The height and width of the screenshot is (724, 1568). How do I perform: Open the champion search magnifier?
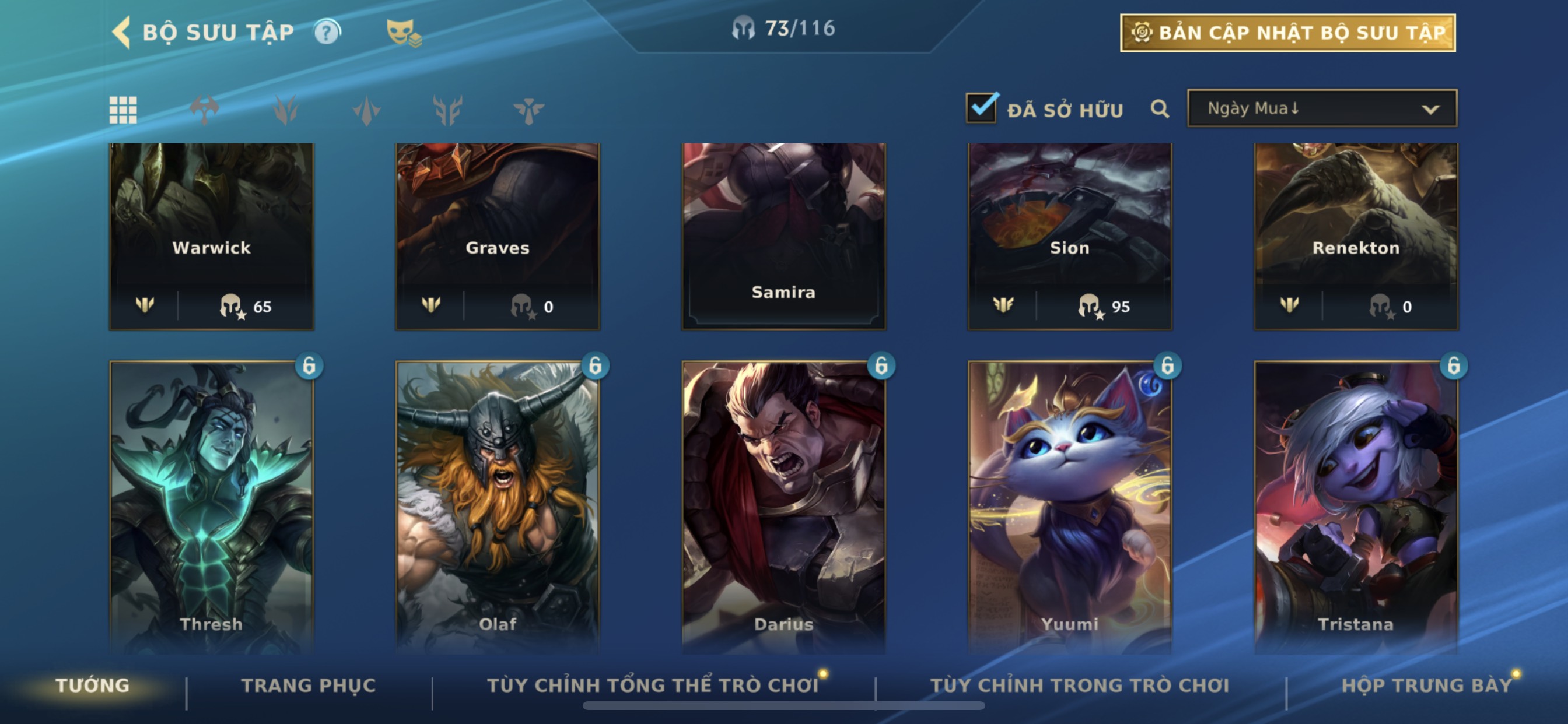click(1160, 109)
